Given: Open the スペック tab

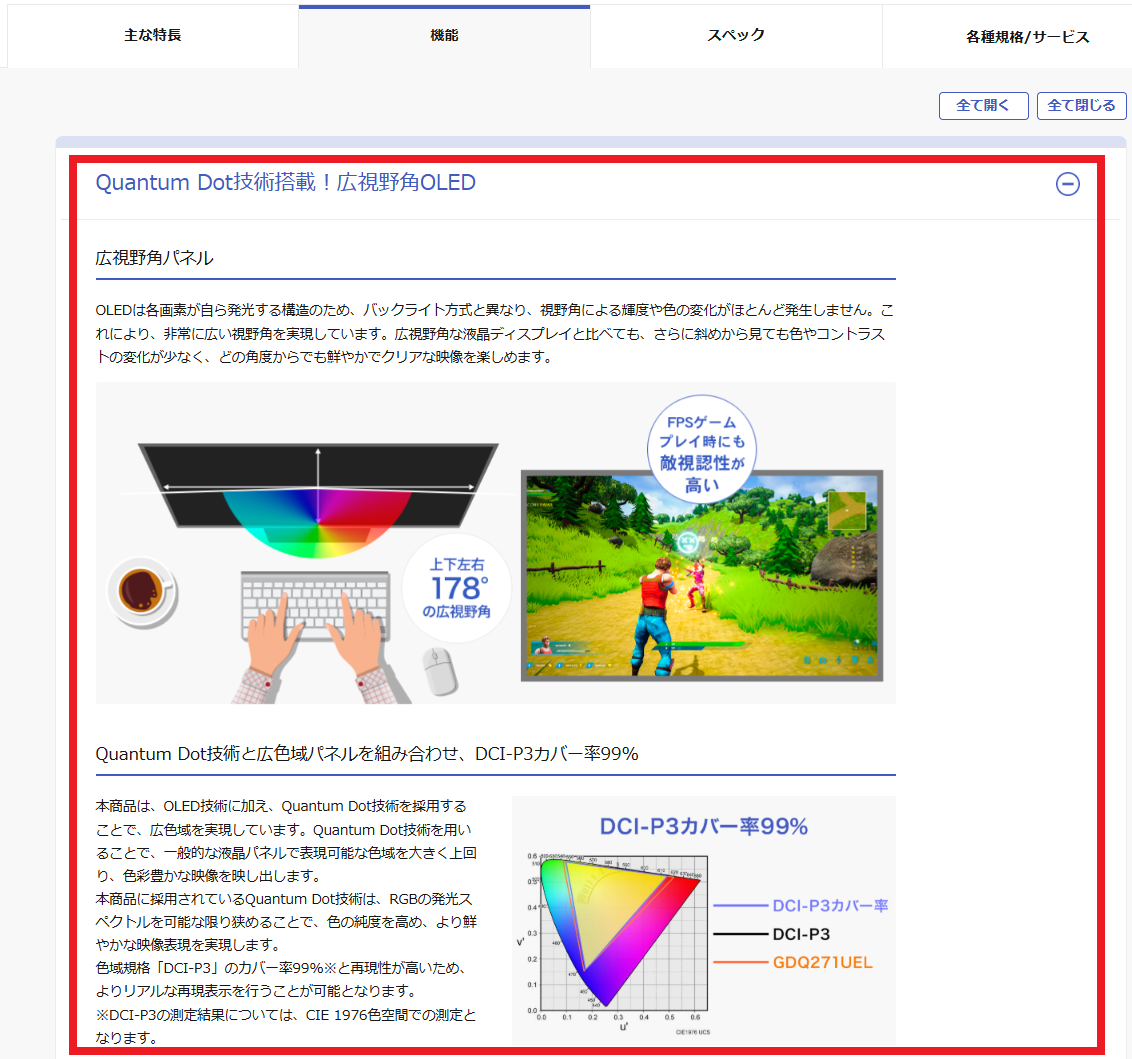Looking at the screenshot, I should [x=736, y=36].
